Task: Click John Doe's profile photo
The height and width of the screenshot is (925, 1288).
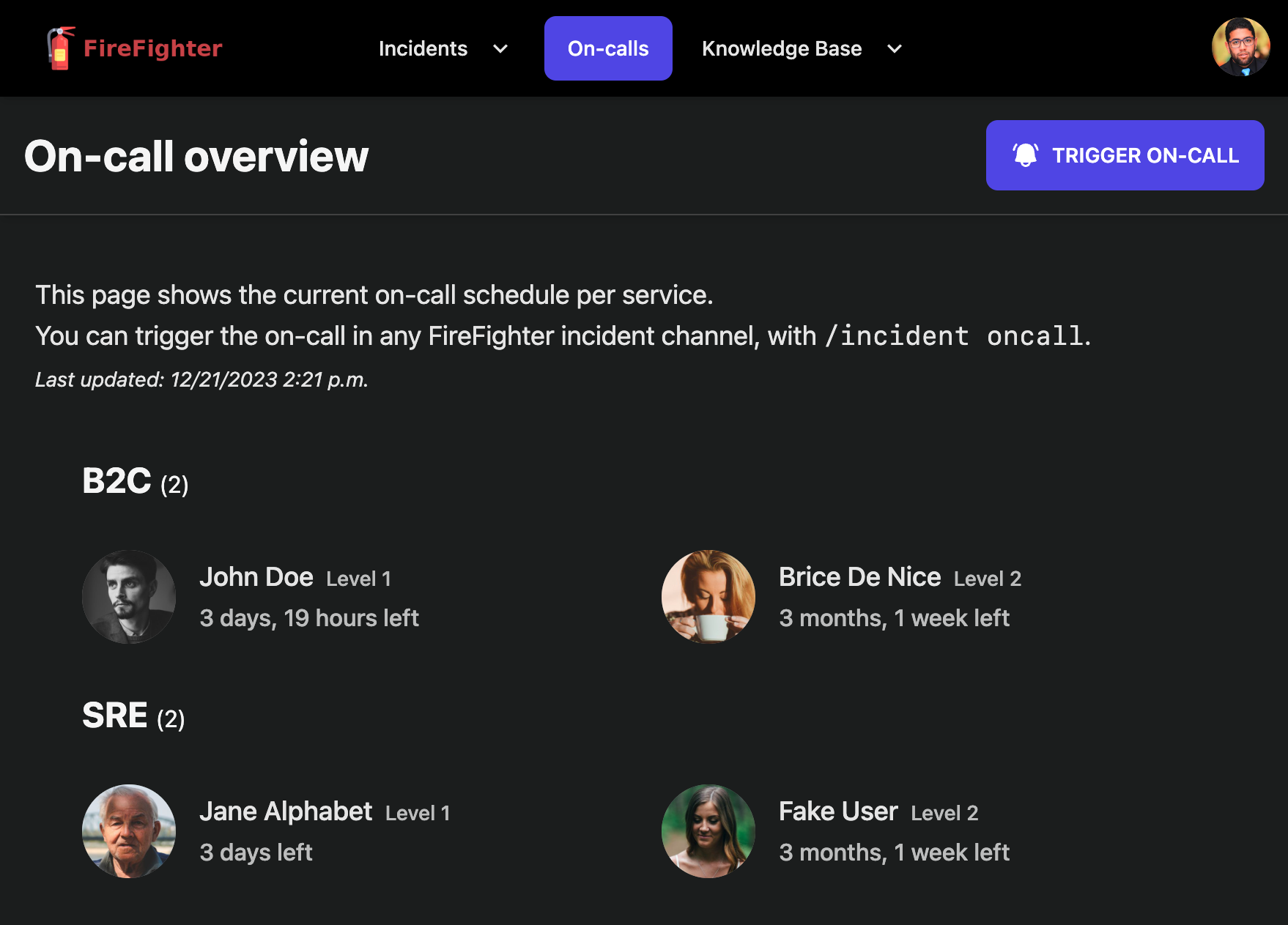Action: [x=129, y=597]
